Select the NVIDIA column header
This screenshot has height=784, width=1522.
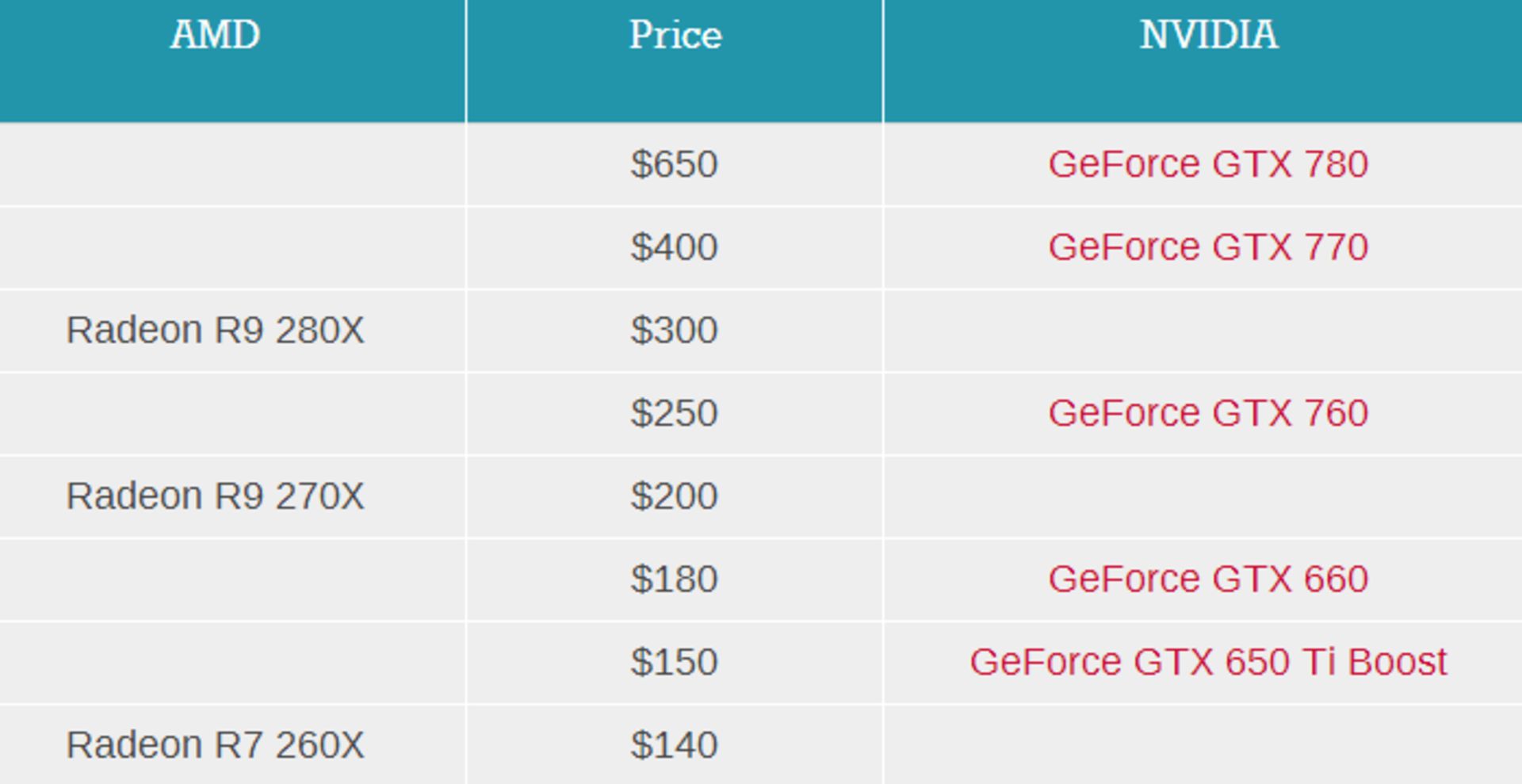coord(1208,35)
